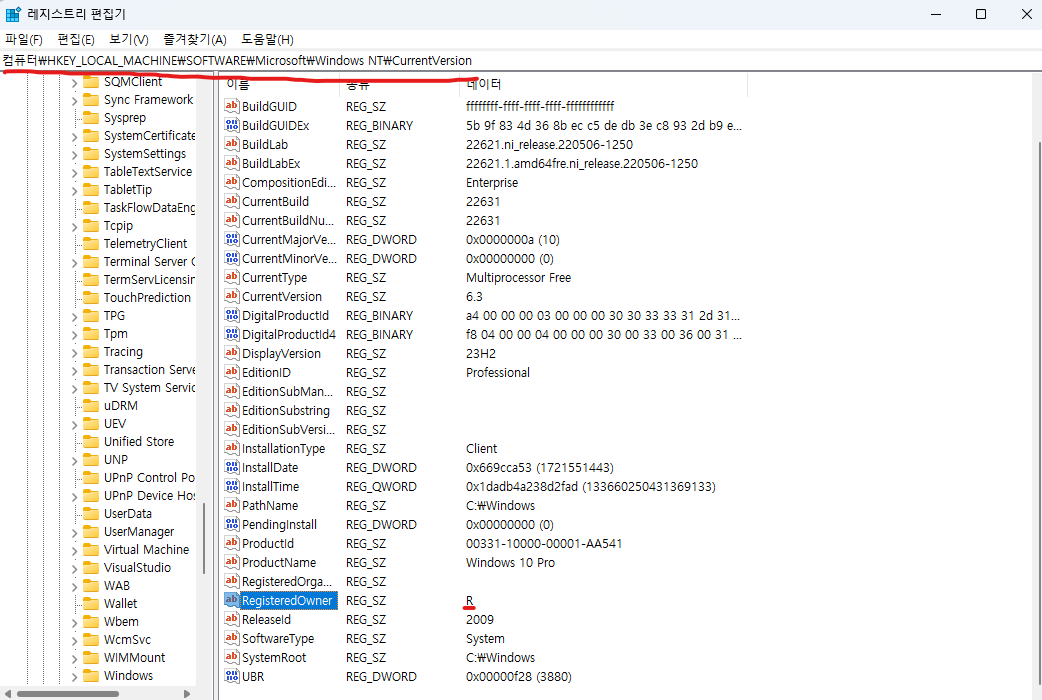This screenshot has width=1042, height=700.
Task: Select the TelemetryClient folder icon
Action: [x=91, y=244]
